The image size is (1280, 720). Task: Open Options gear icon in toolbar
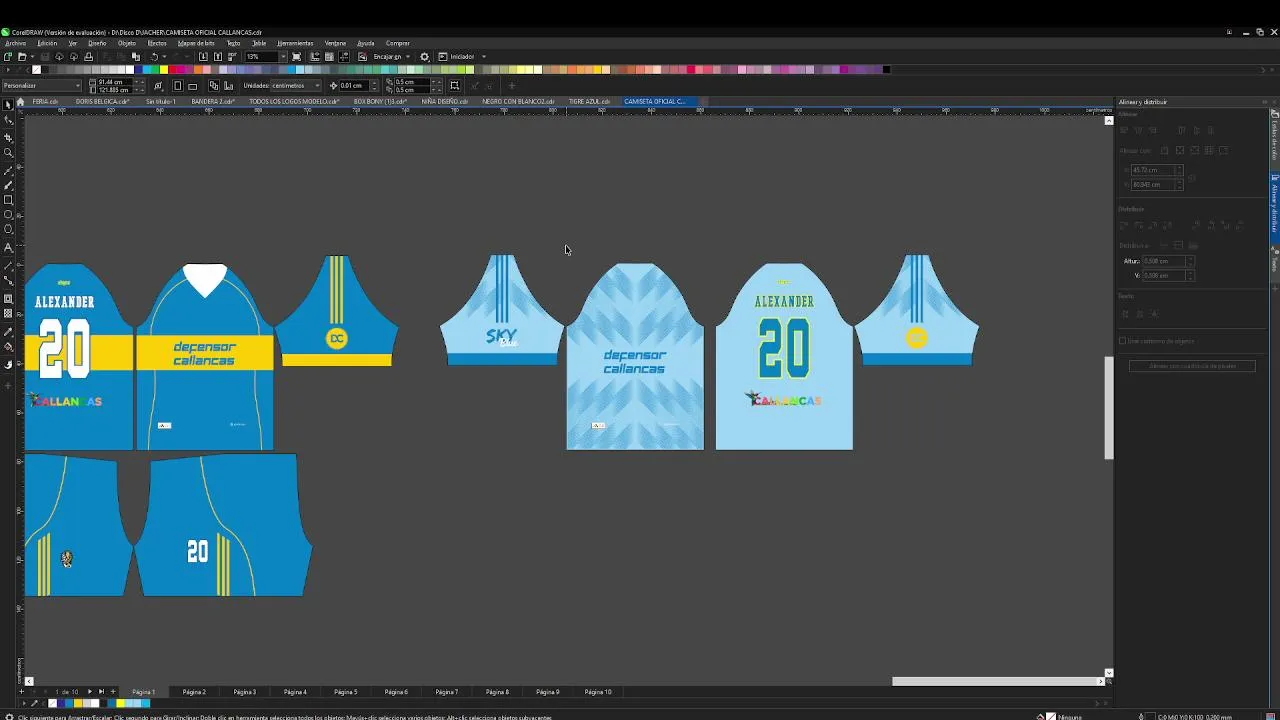[424, 57]
